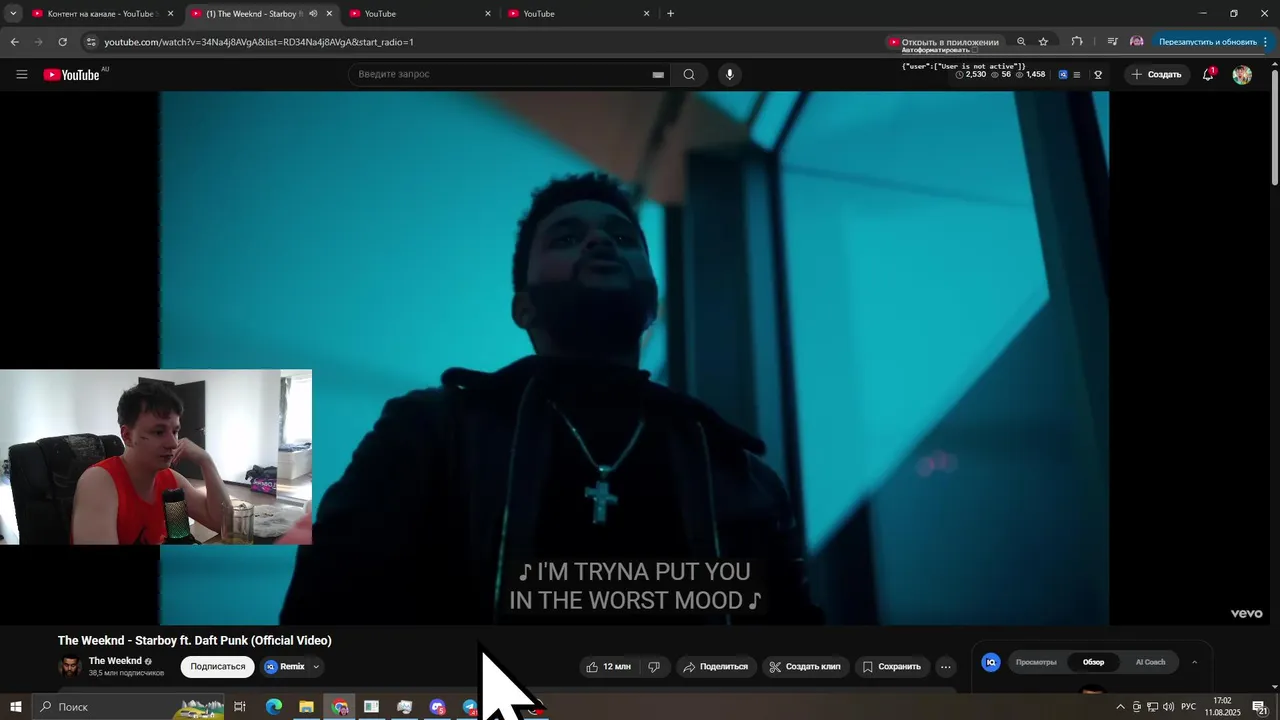Viewport: 1280px width, 720px height.
Task: Click the Поделиться share button
Action: click(716, 667)
